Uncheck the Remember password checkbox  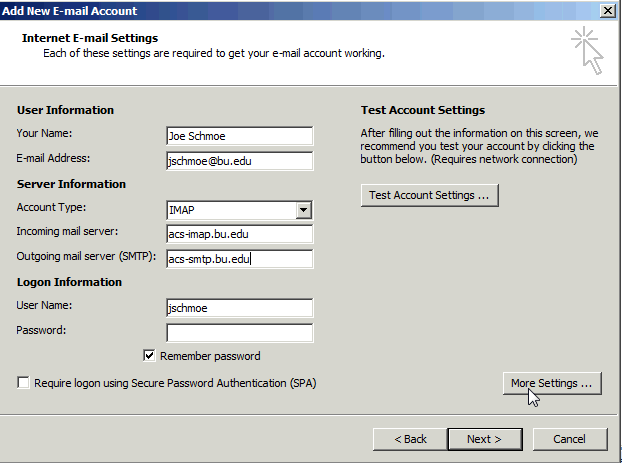tap(149, 356)
